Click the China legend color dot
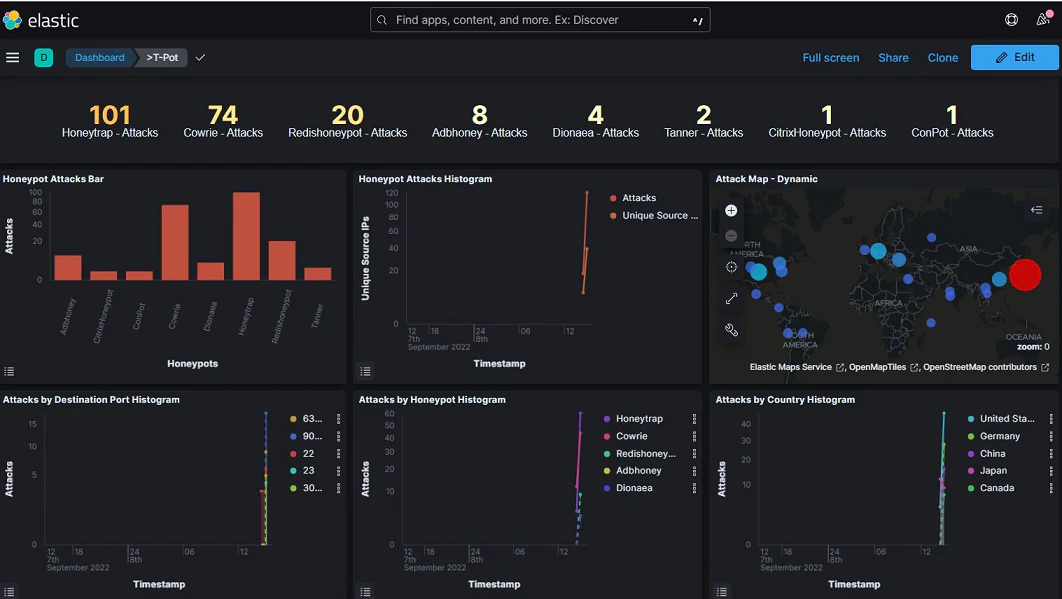This screenshot has height=599, width=1062. pyautogui.click(x=971, y=453)
